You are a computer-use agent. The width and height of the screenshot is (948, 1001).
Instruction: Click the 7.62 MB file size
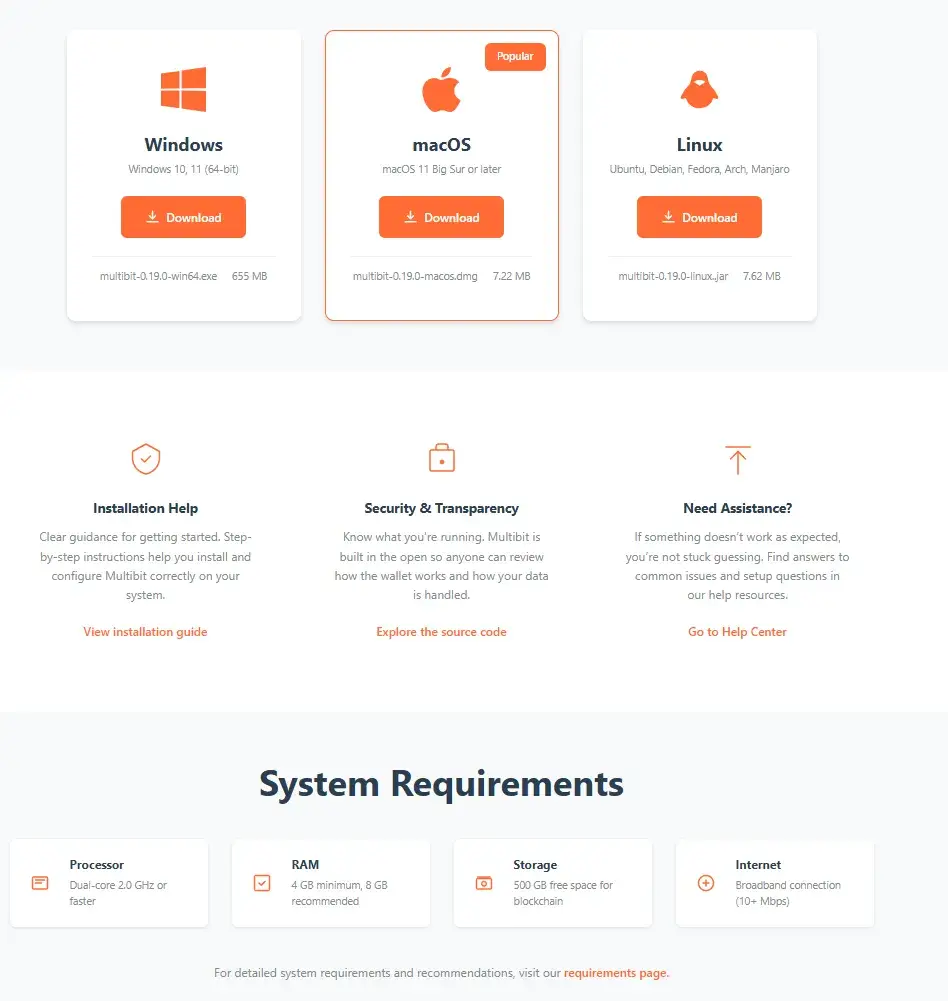tap(762, 276)
